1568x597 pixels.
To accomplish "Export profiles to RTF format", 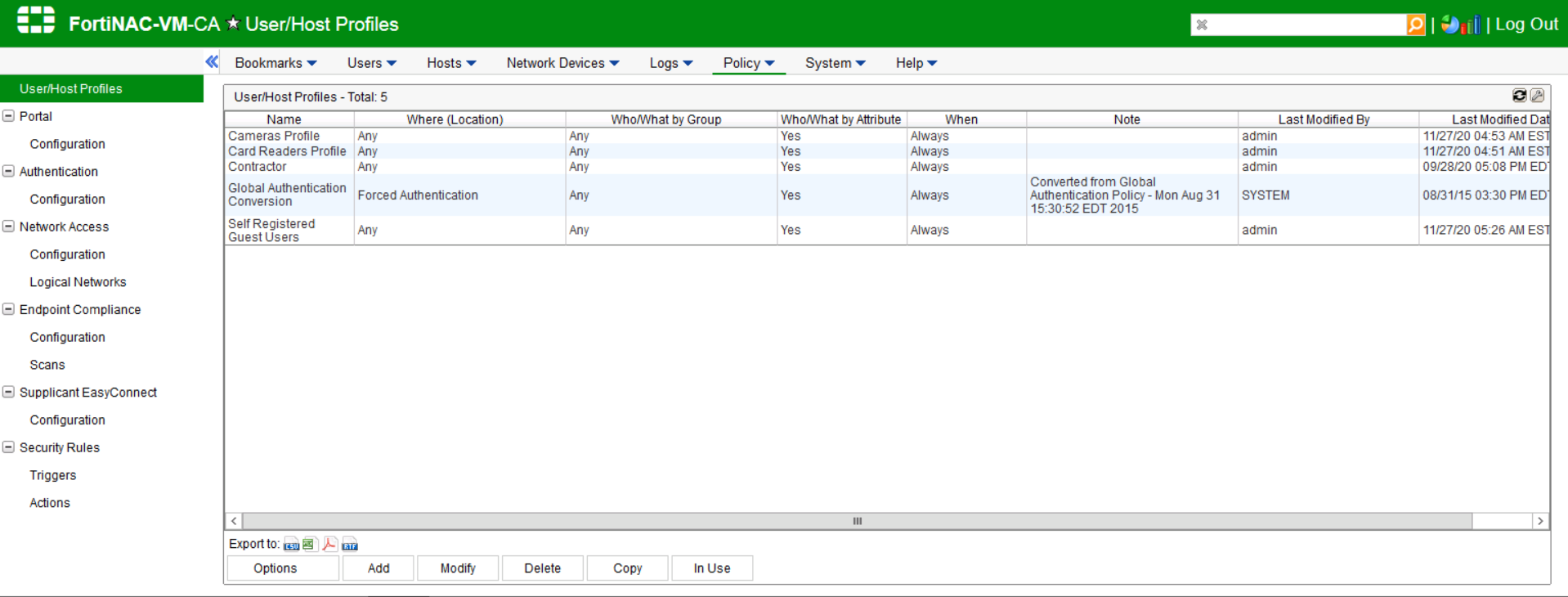I will (350, 545).
